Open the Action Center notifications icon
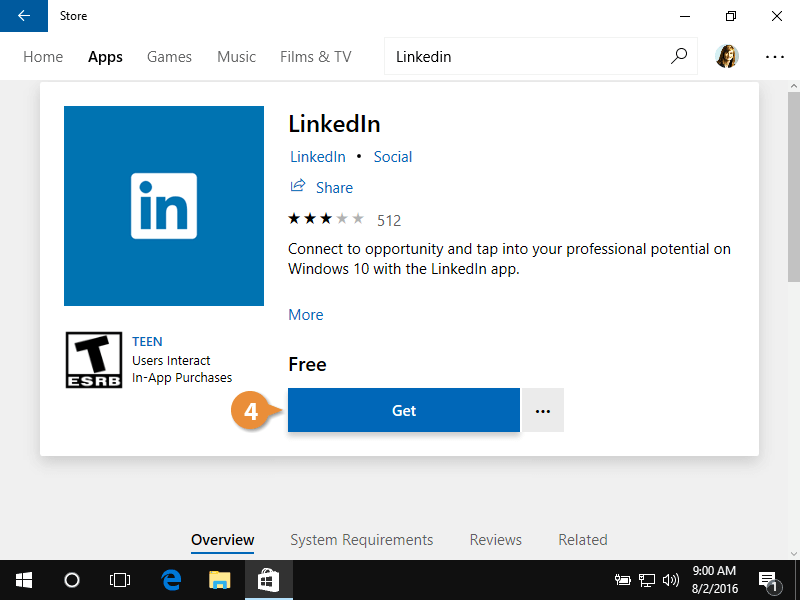The image size is (800, 600). pos(769,581)
